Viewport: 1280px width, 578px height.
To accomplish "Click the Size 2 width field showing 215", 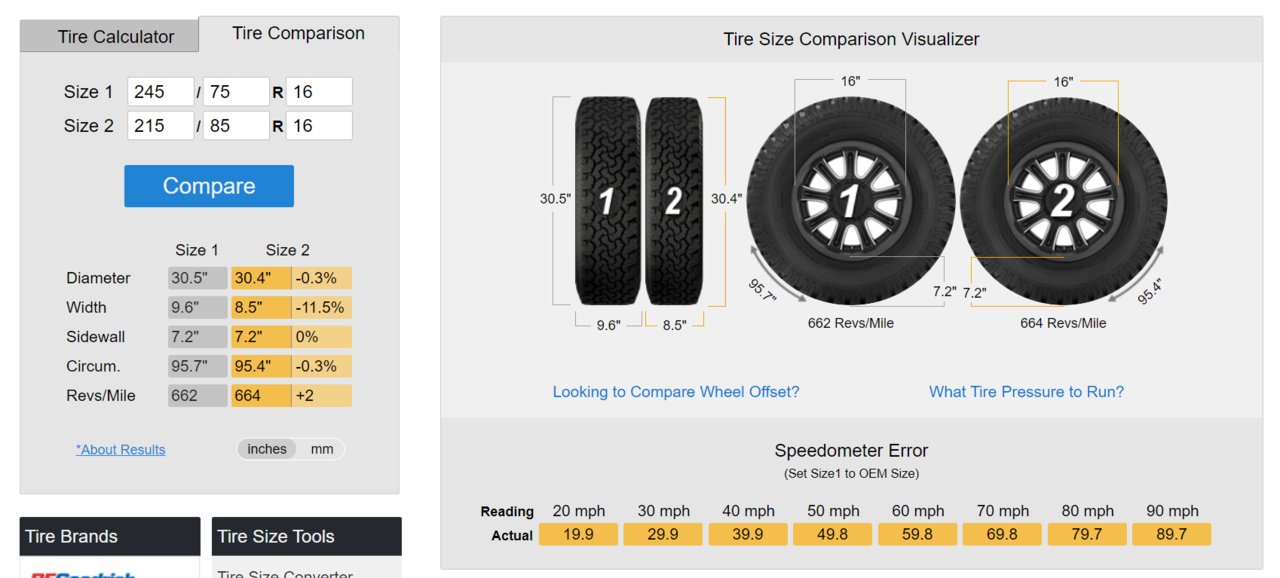I will 161,125.
